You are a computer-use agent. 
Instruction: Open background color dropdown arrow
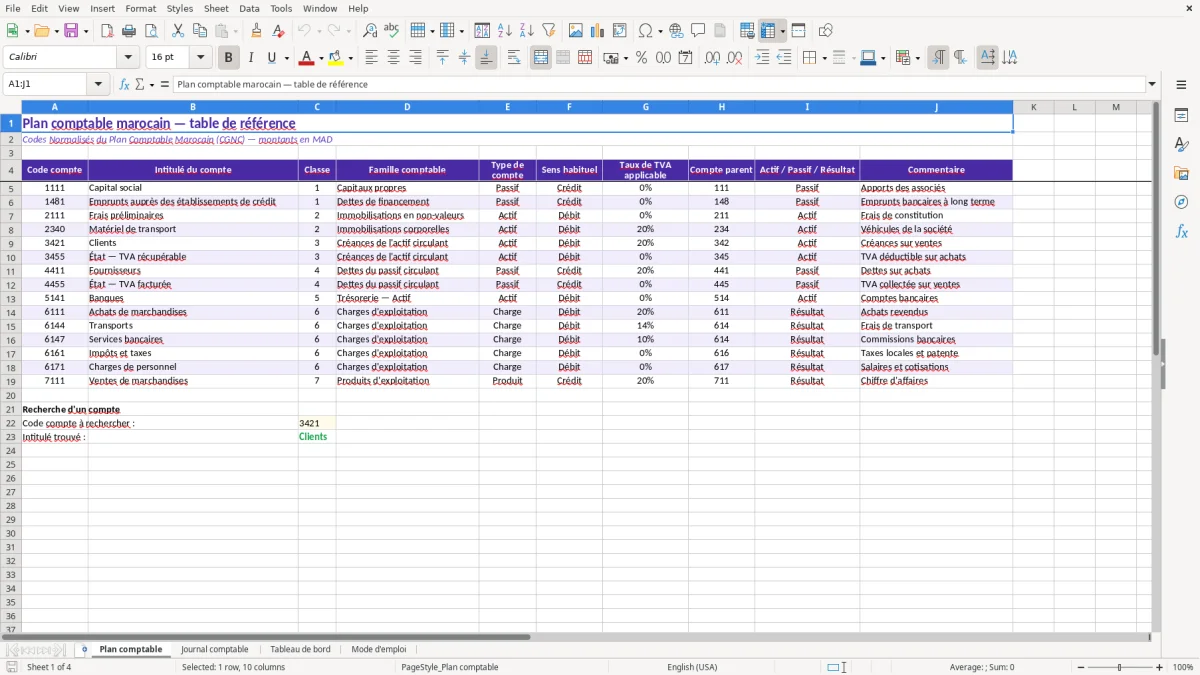click(350, 58)
